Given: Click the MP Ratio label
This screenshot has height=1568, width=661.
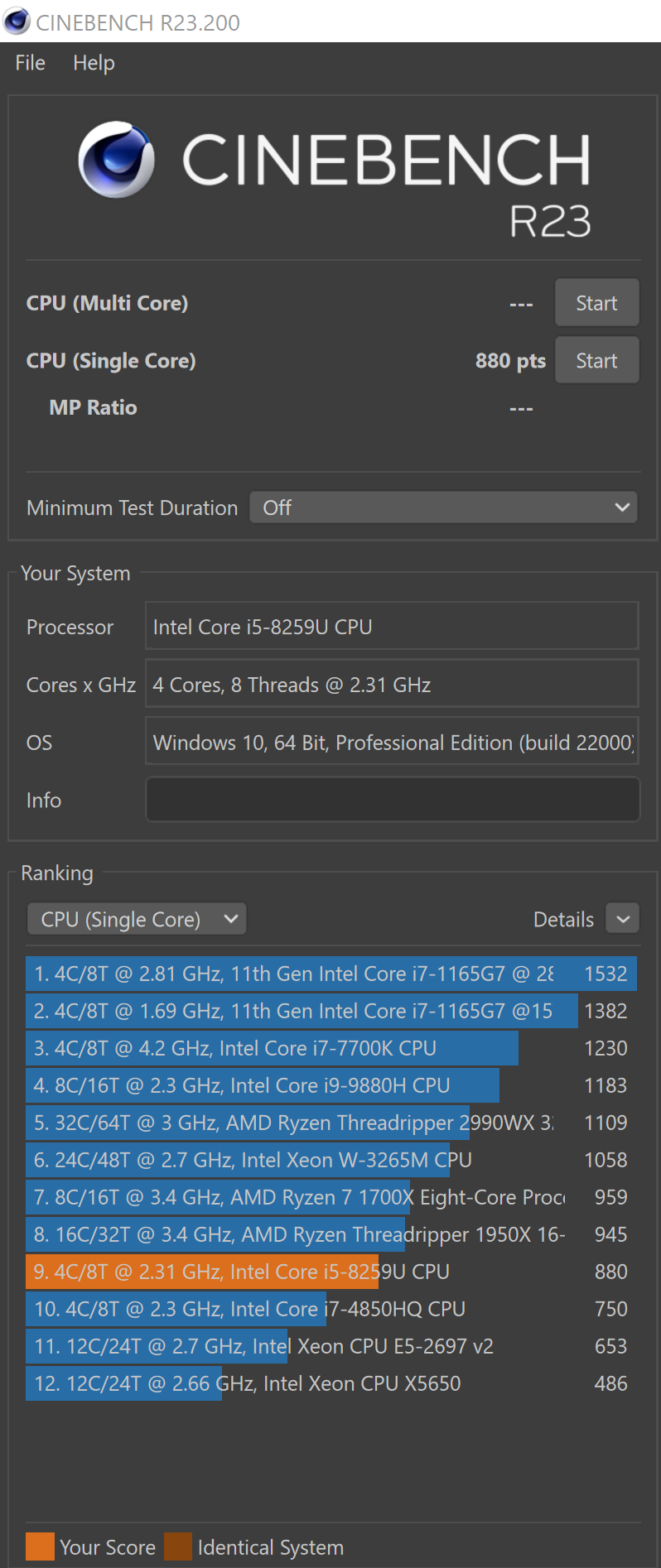Looking at the screenshot, I should pos(93,407).
